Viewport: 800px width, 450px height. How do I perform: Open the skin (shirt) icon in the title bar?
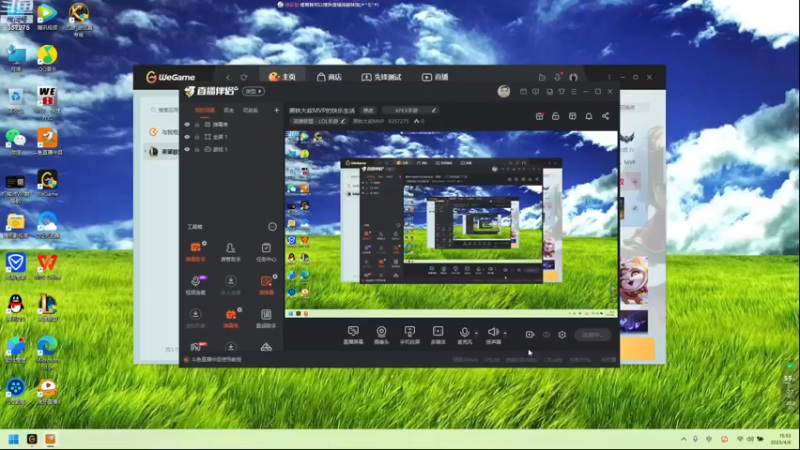562,92
